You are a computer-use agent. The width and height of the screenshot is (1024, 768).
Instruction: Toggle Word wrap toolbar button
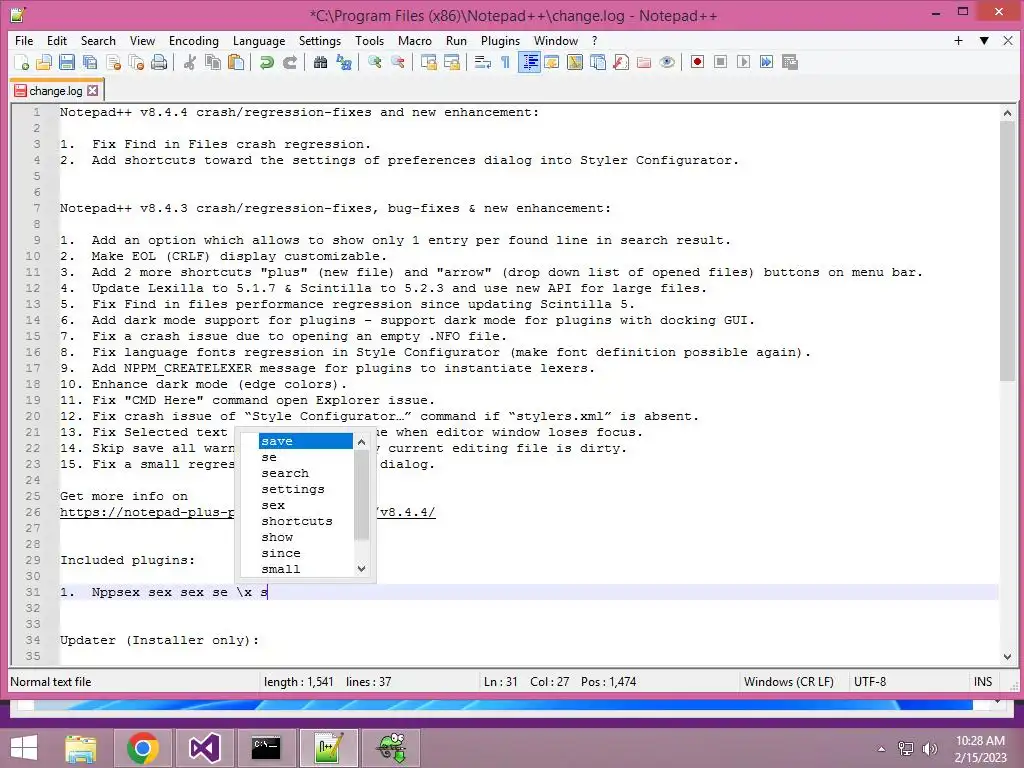483,62
